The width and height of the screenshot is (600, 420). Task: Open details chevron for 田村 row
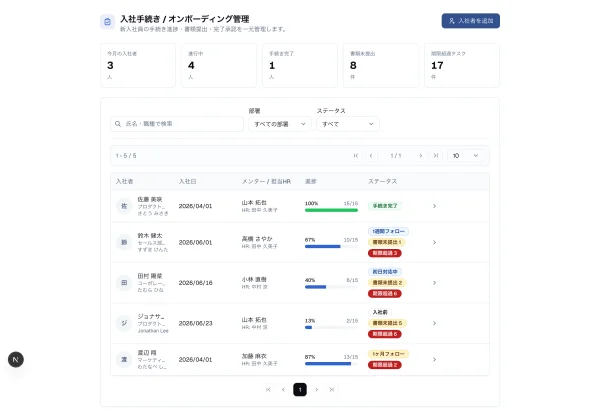point(434,283)
